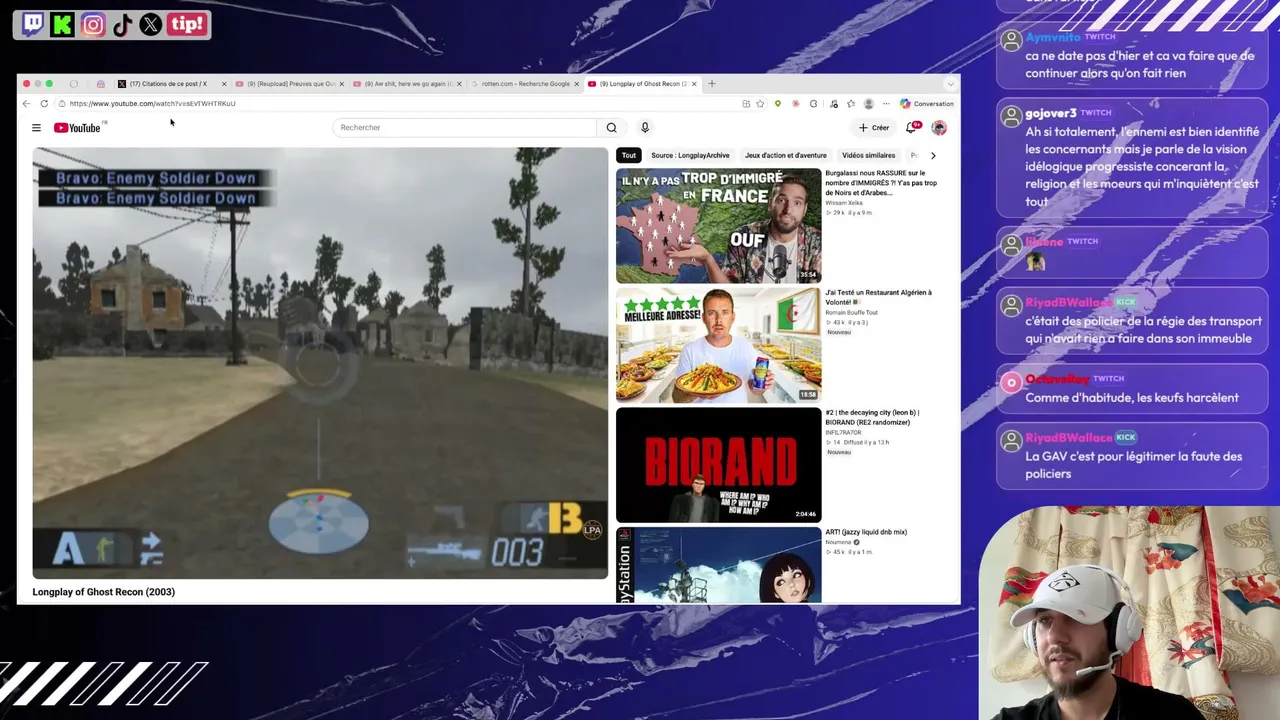Click the 2:04:46 duration badge
Viewport: 1280px width, 720px height.
tap(806, 514)
